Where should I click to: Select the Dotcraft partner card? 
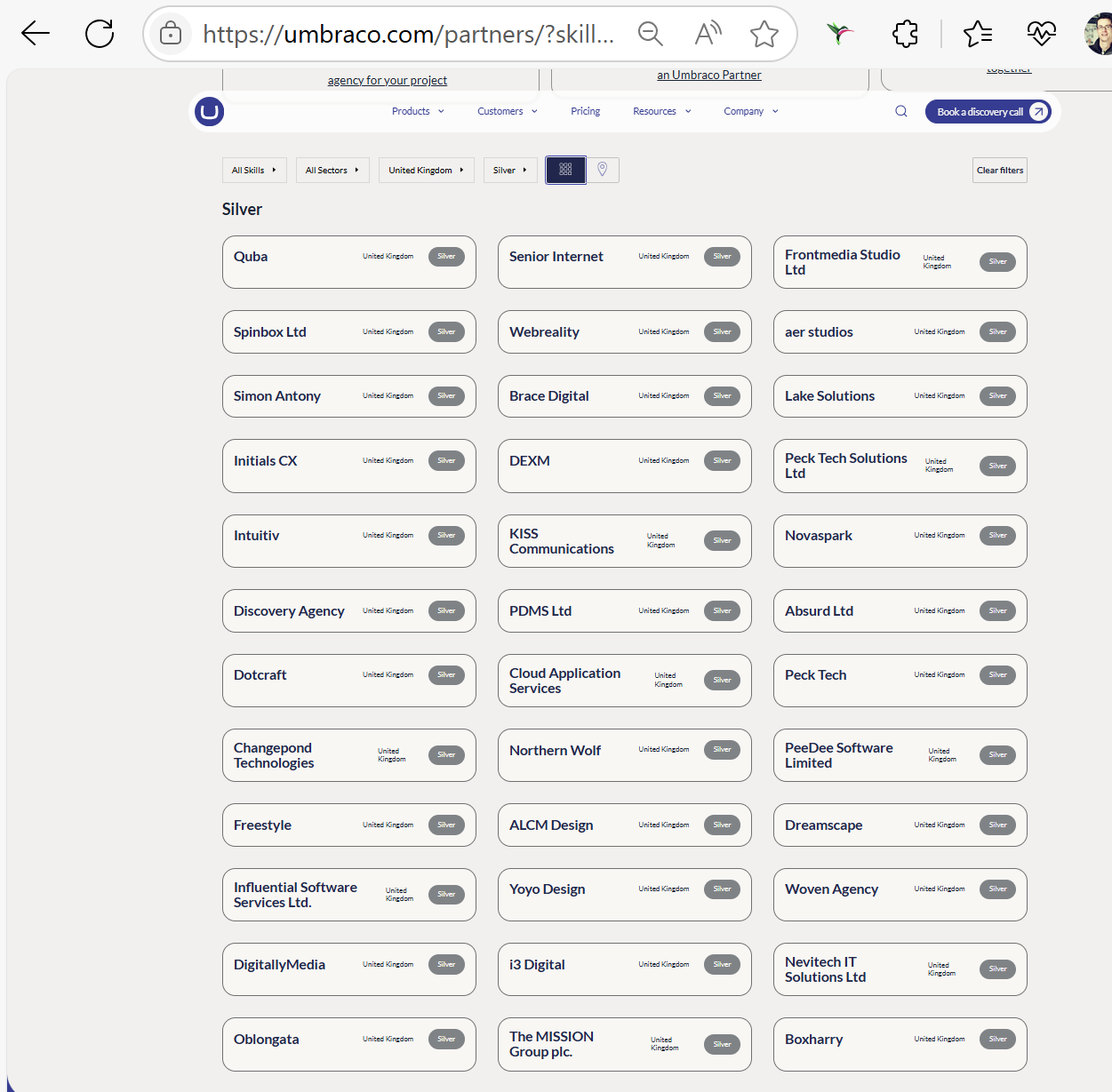(x=349, y=681)
